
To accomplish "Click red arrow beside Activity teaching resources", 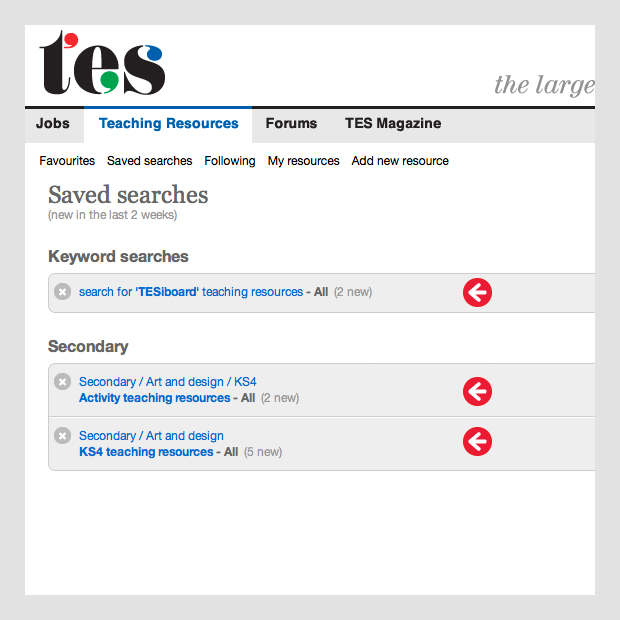I will click(x=477, y=390).
